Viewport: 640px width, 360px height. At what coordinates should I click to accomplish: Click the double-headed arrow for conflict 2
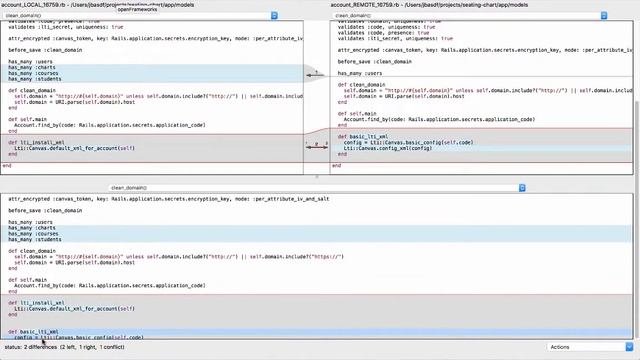point(317,147)
